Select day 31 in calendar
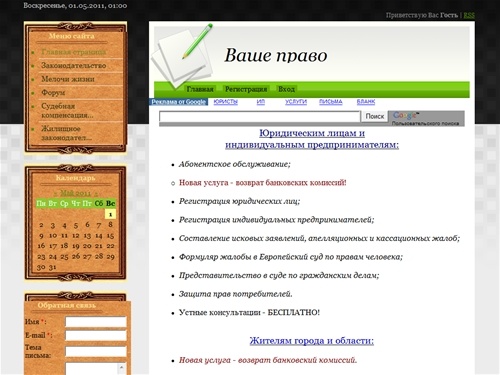500x375 pixels. tap(53, 267)
